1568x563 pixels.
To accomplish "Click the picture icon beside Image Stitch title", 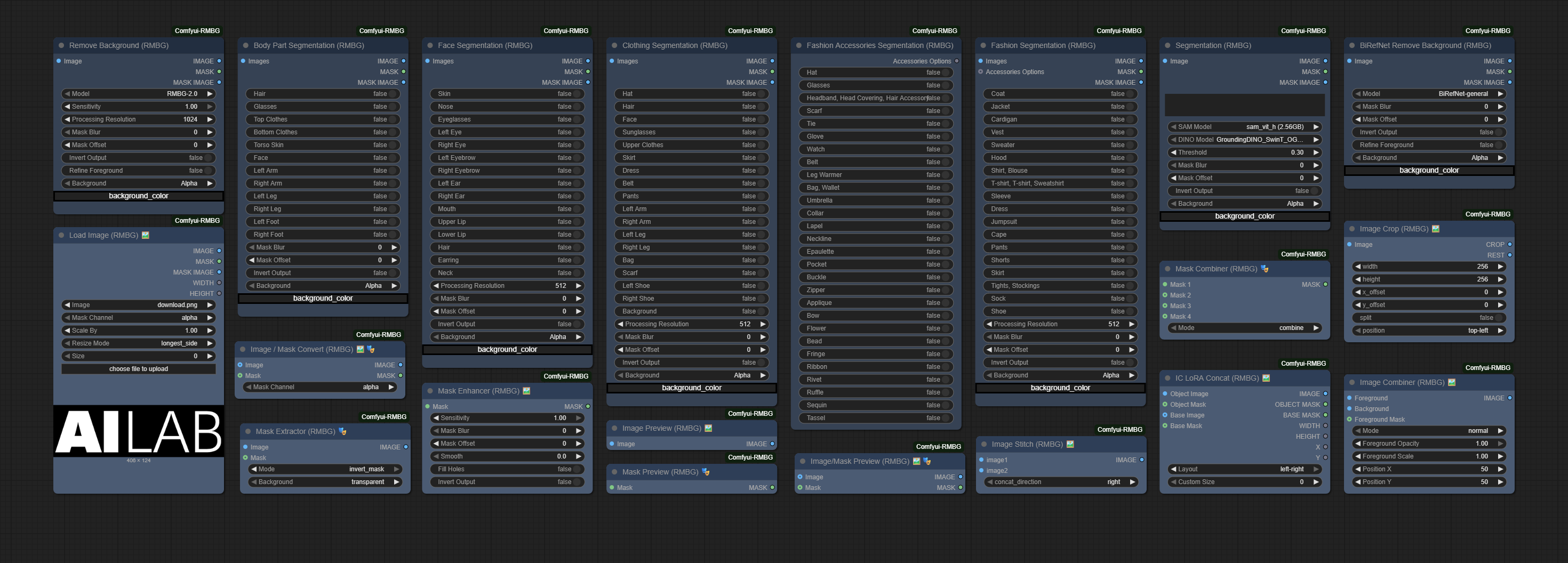I will pyautogui.click(x=1070, y=444).
